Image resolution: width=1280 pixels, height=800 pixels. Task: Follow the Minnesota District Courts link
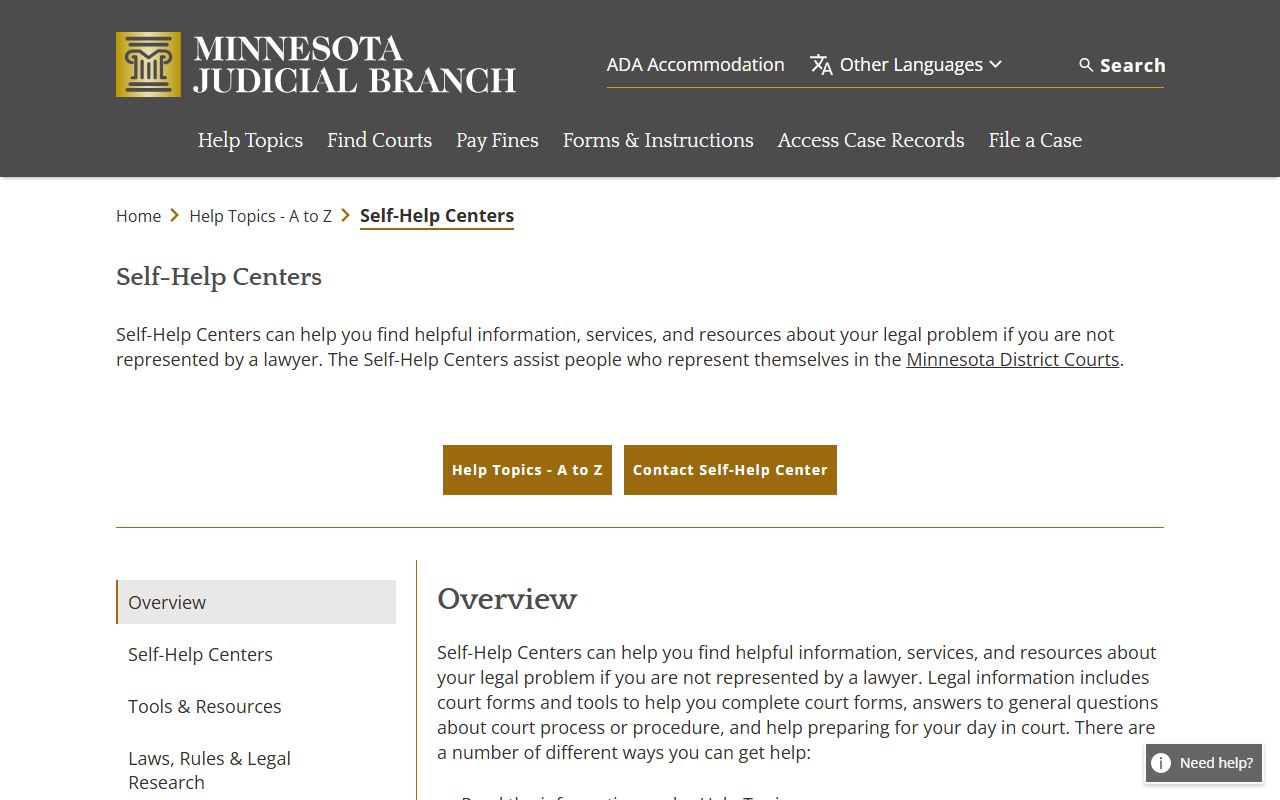coord(1012,359)
